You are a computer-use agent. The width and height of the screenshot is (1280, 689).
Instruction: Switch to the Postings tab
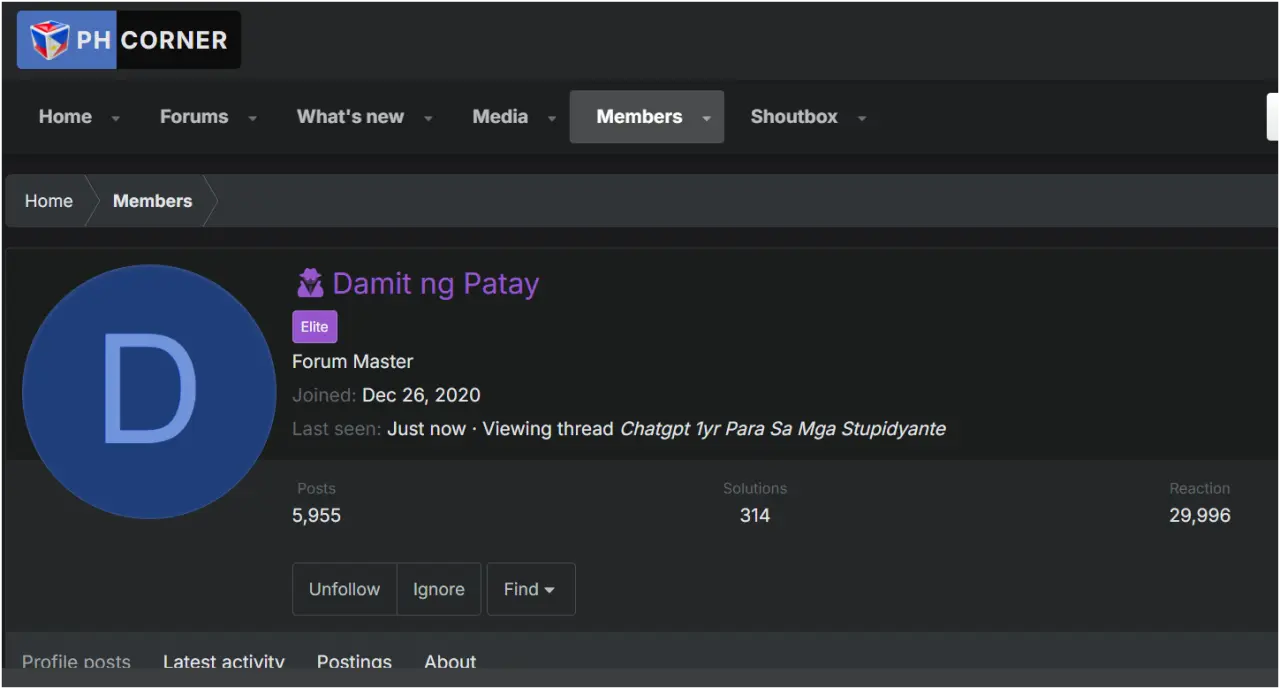click(x=354, y=662)
